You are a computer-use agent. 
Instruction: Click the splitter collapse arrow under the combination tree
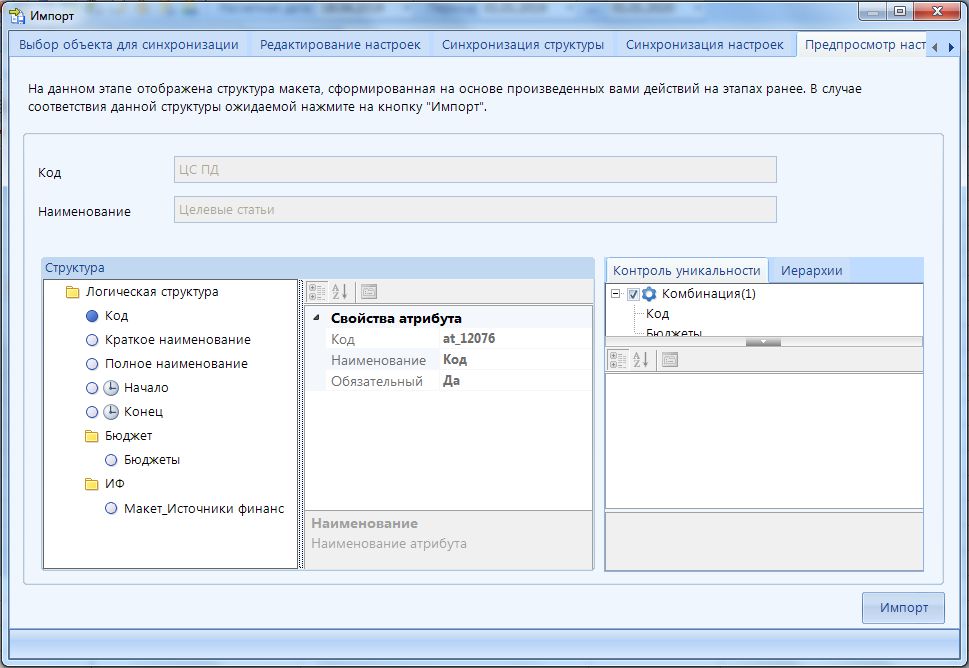[764, 342]
